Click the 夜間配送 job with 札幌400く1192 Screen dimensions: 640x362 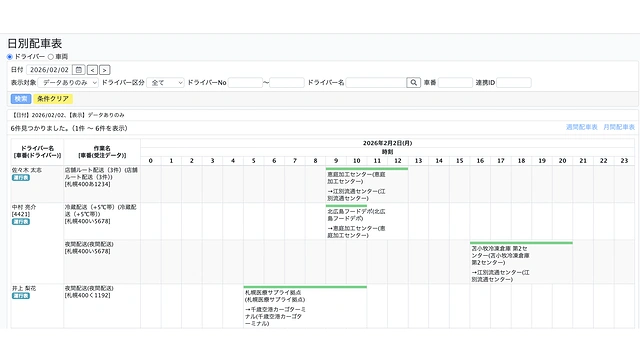102,306
